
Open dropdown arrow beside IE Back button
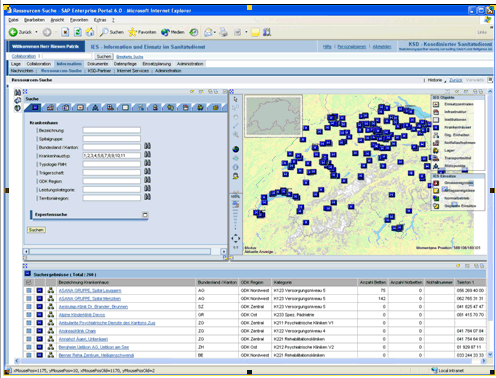(x=36, y=32)
